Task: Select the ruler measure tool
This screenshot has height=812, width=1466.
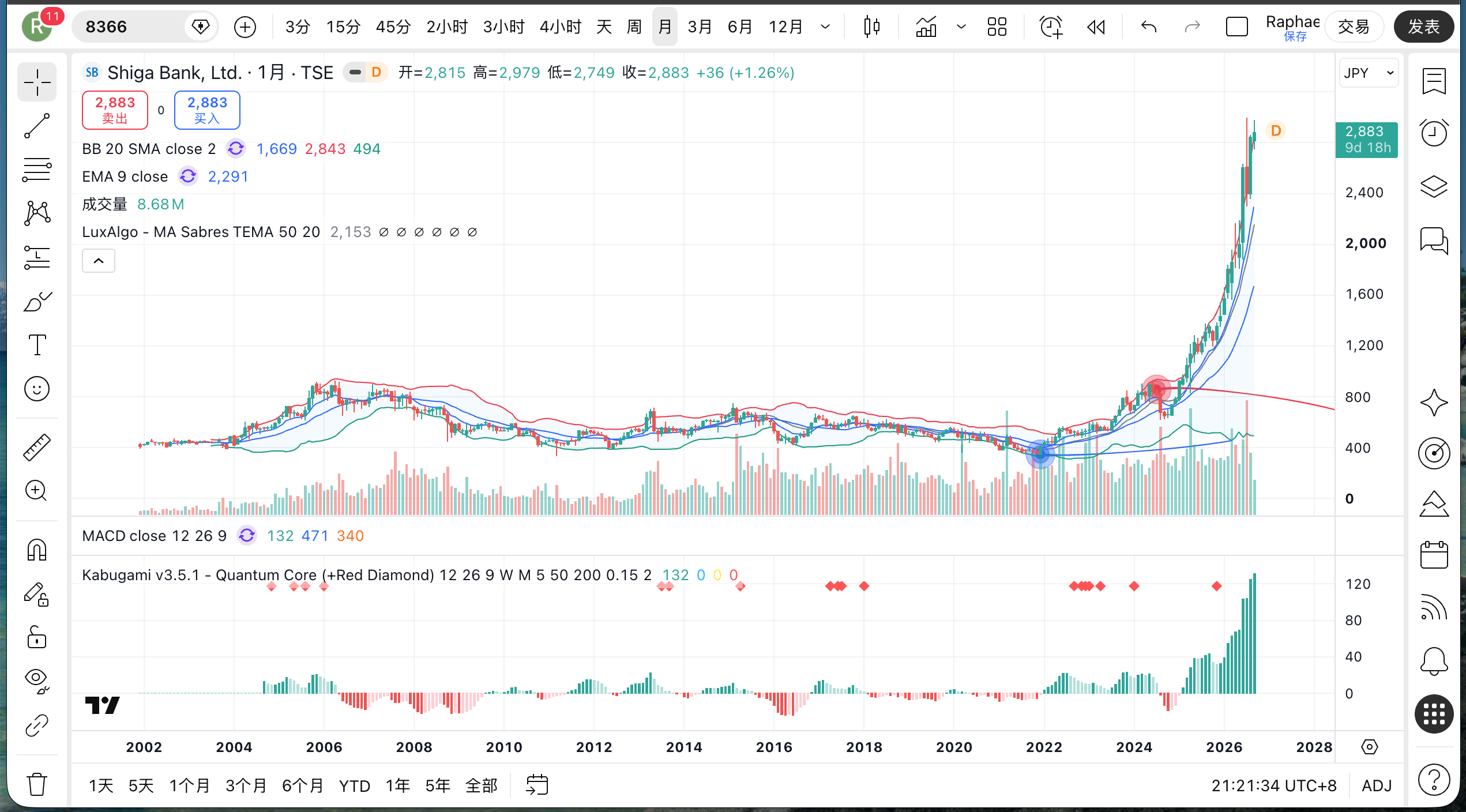Action: [37, 447]
